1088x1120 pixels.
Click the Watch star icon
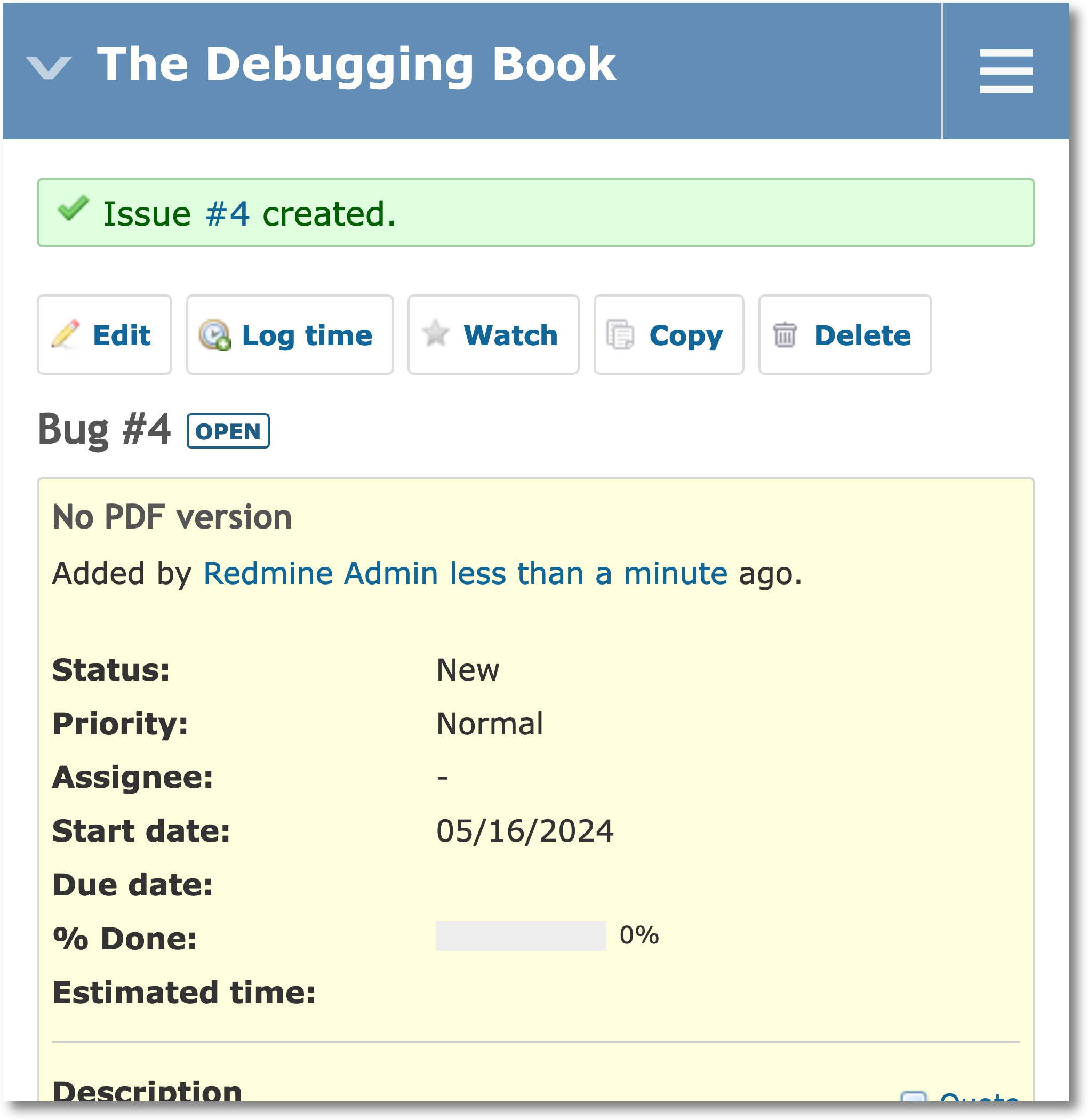(x=435, y=333)
